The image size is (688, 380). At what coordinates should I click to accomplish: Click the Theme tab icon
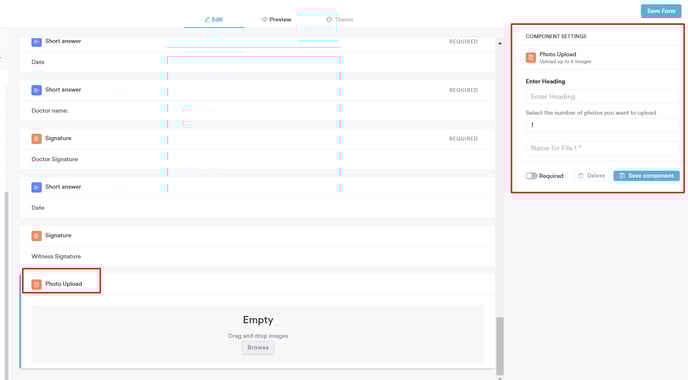coord(329,19)
